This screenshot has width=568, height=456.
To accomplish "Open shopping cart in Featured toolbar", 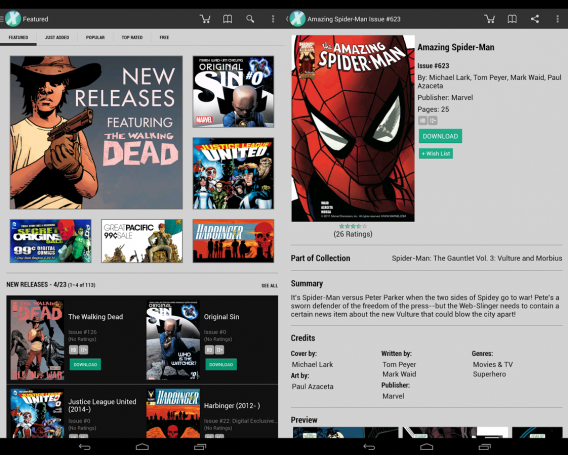I will (x=205, y=19).
